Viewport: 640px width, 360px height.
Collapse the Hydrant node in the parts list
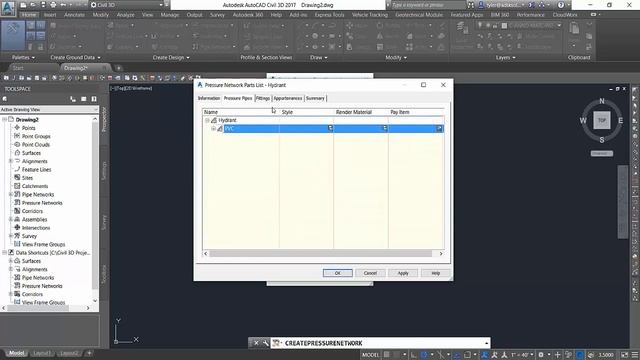click(207, 120)
